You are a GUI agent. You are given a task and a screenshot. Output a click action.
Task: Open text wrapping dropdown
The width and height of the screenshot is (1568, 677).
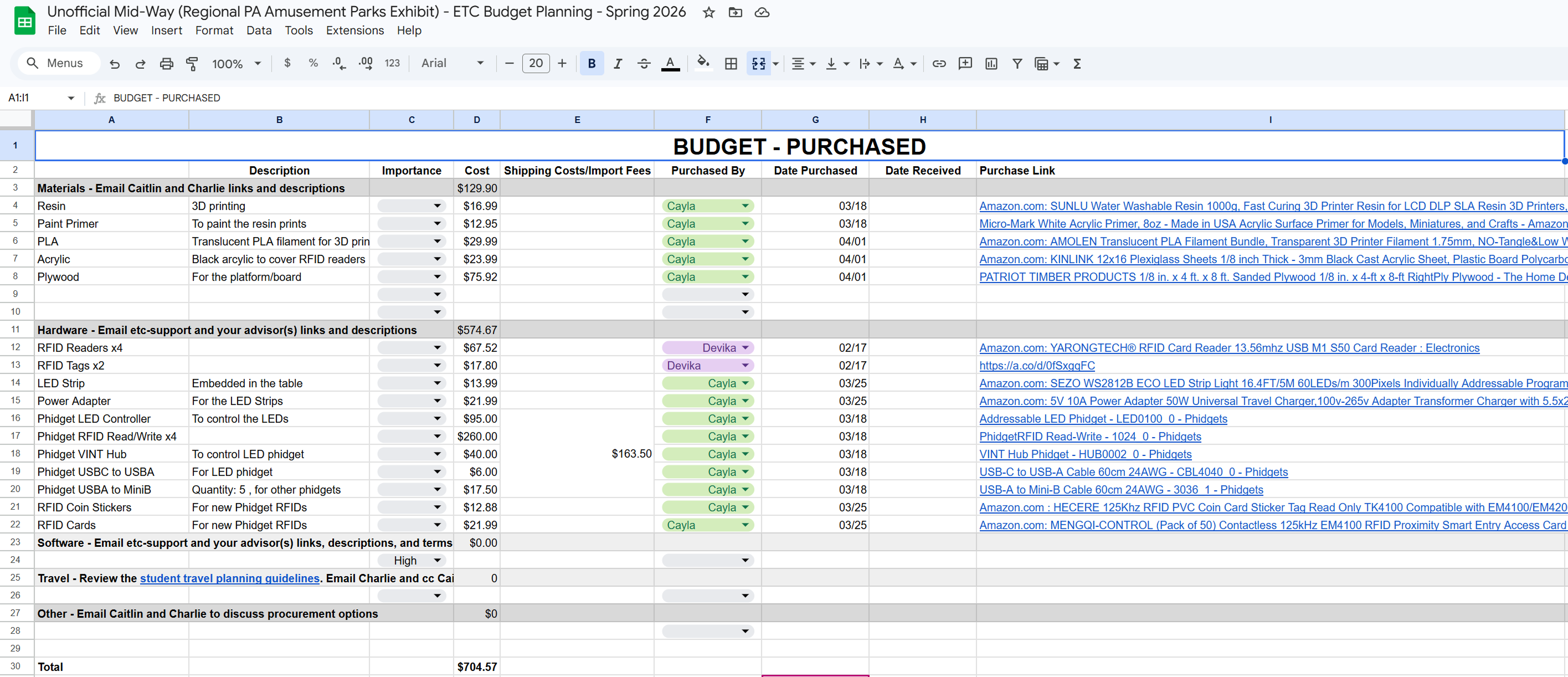(871, 63)
